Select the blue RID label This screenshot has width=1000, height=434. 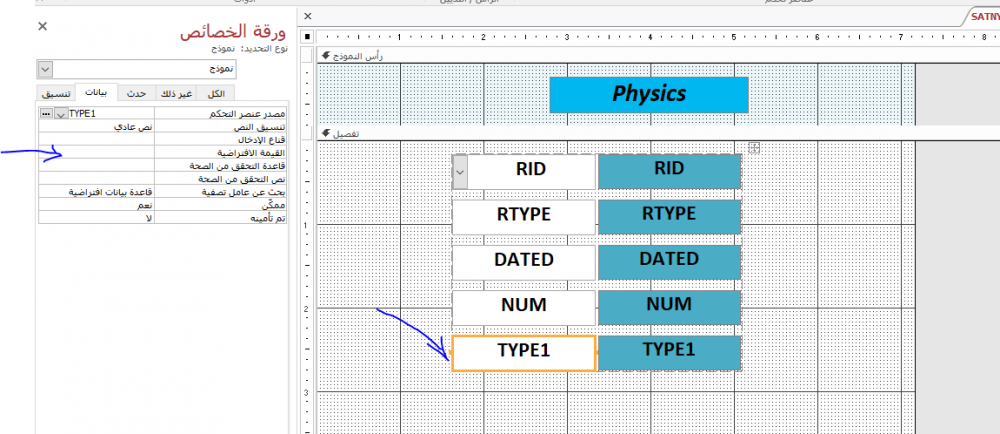(670, 171)
